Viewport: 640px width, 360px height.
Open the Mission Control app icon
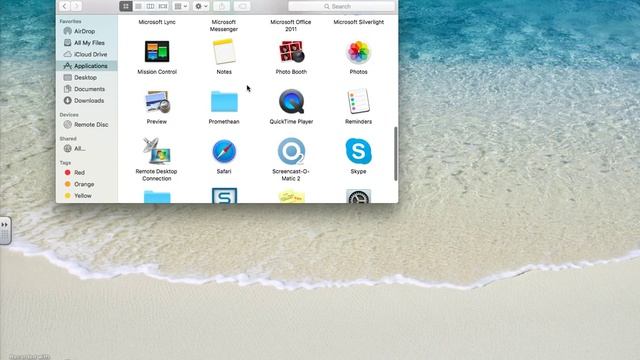pos(157,51)
